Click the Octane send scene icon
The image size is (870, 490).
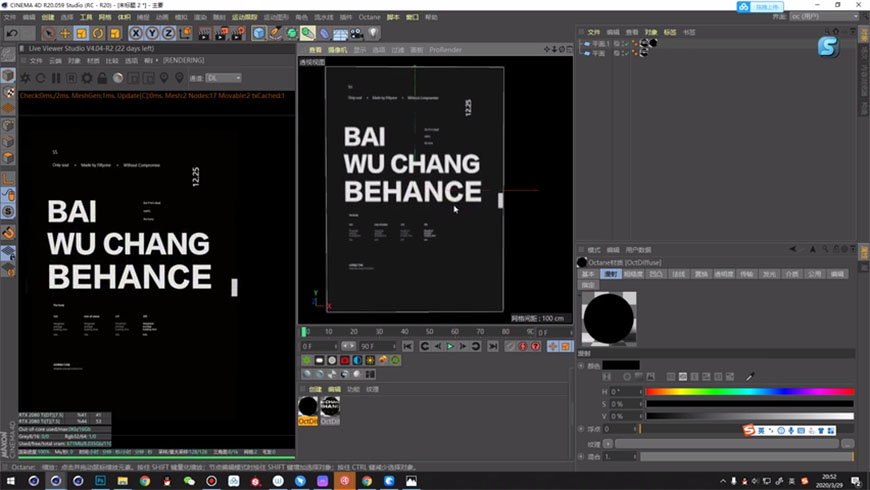26,78
